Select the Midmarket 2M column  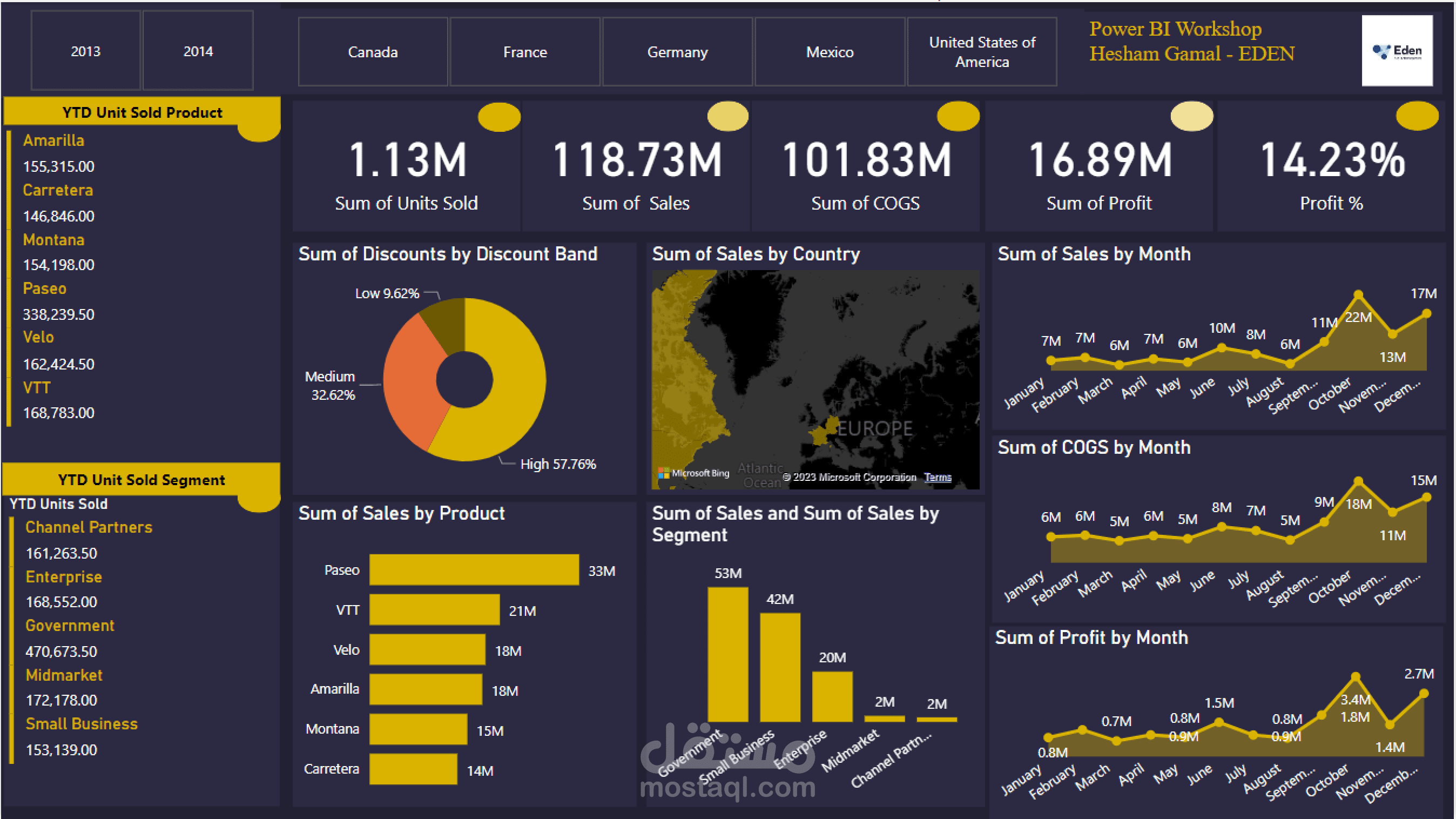pyautogui.click(x=885, y=719)
